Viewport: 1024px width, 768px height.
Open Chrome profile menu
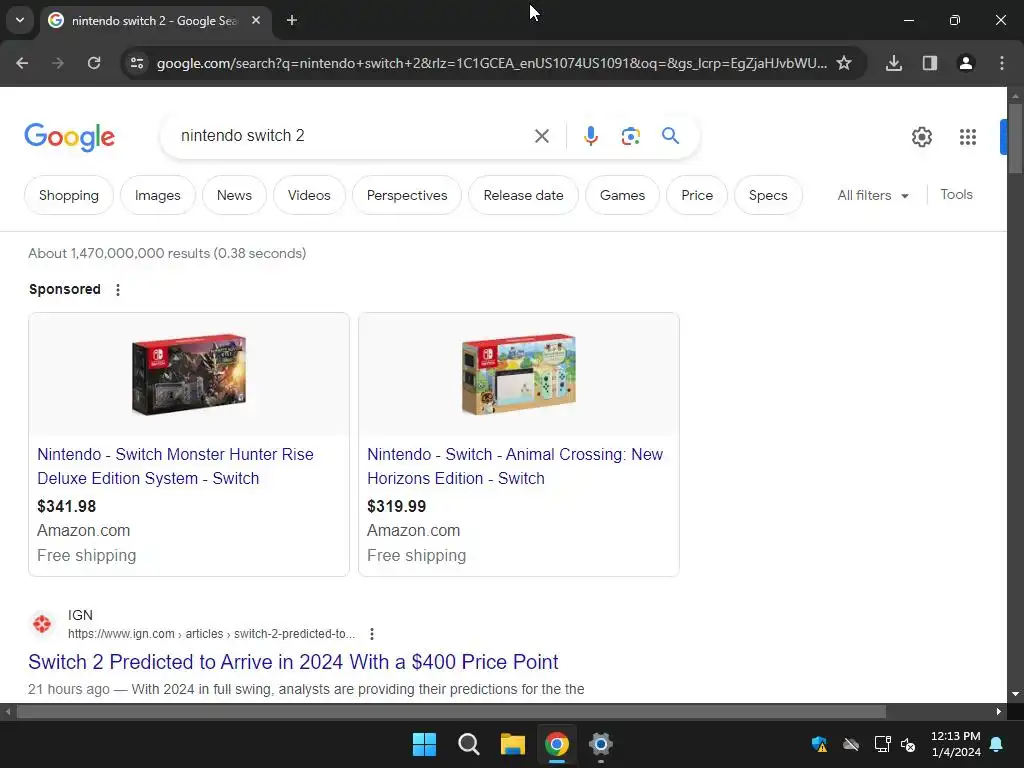[x=966, y=63]
